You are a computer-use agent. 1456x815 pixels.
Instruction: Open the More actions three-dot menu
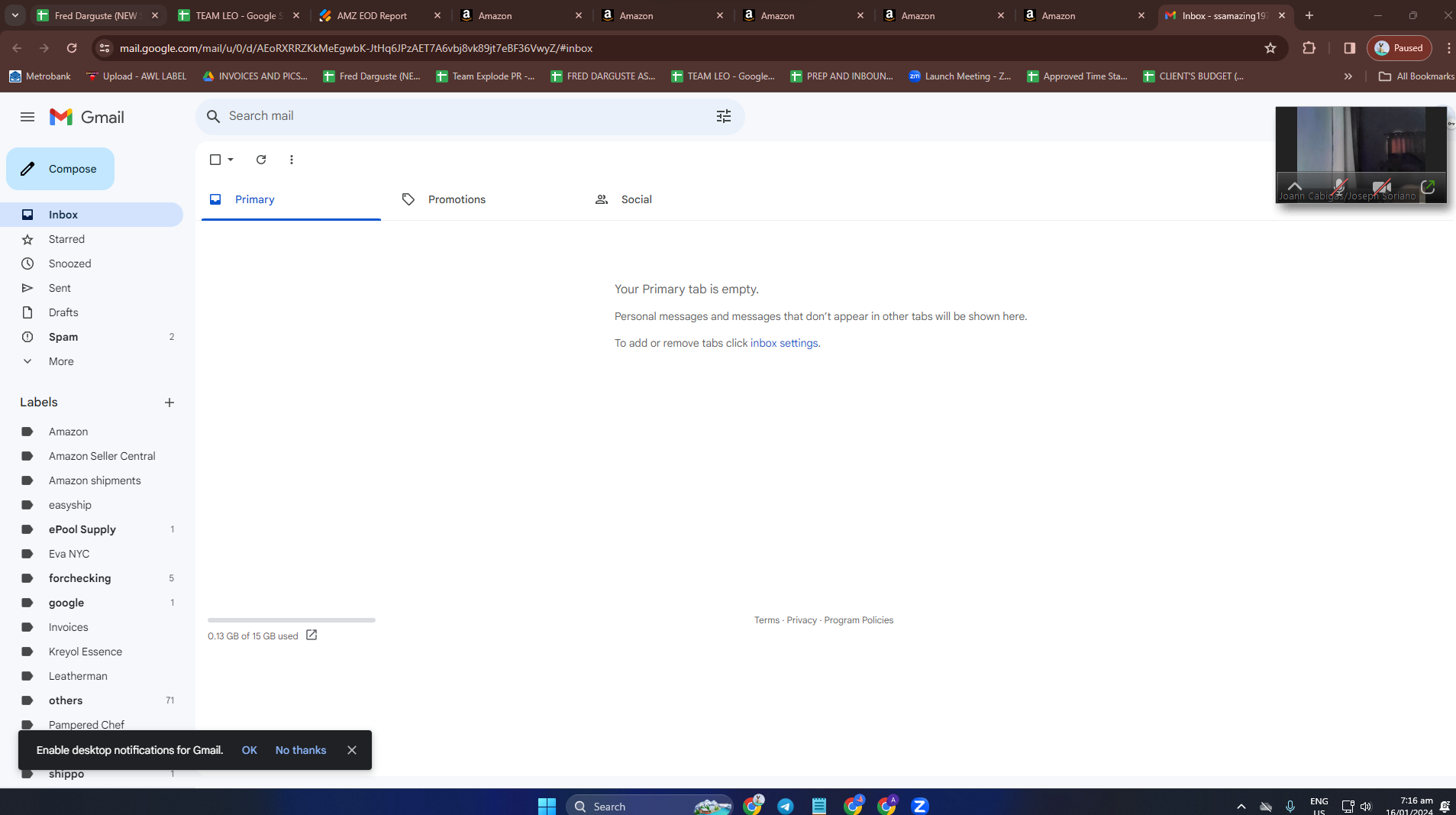click(x=292, y=160)
